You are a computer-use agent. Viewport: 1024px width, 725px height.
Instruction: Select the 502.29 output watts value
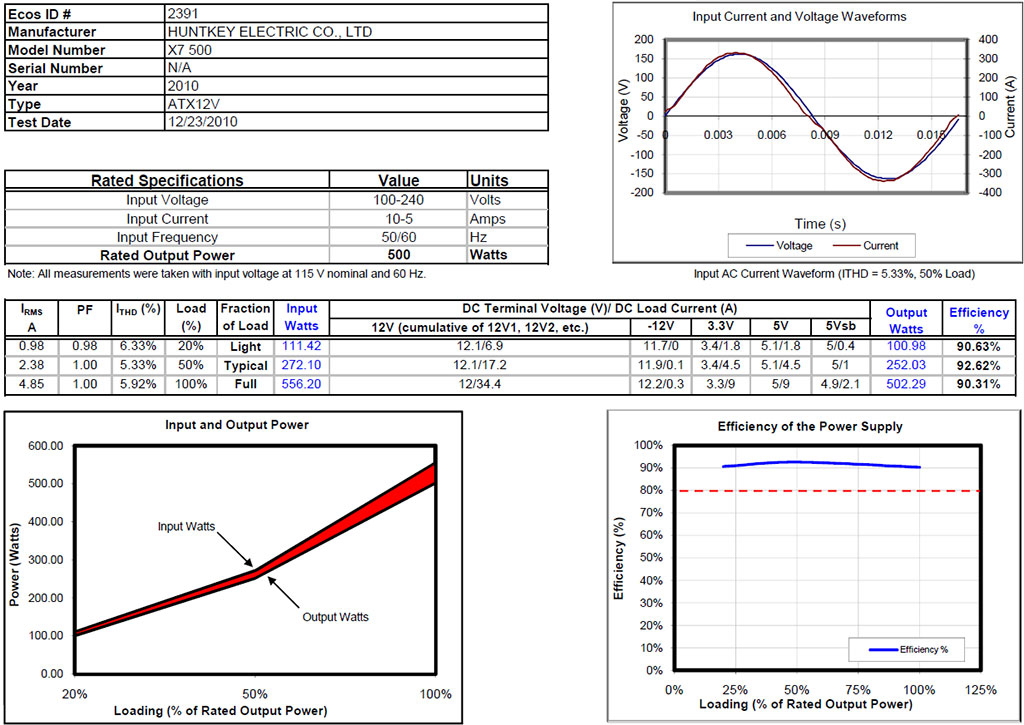(x=906, y=384)
